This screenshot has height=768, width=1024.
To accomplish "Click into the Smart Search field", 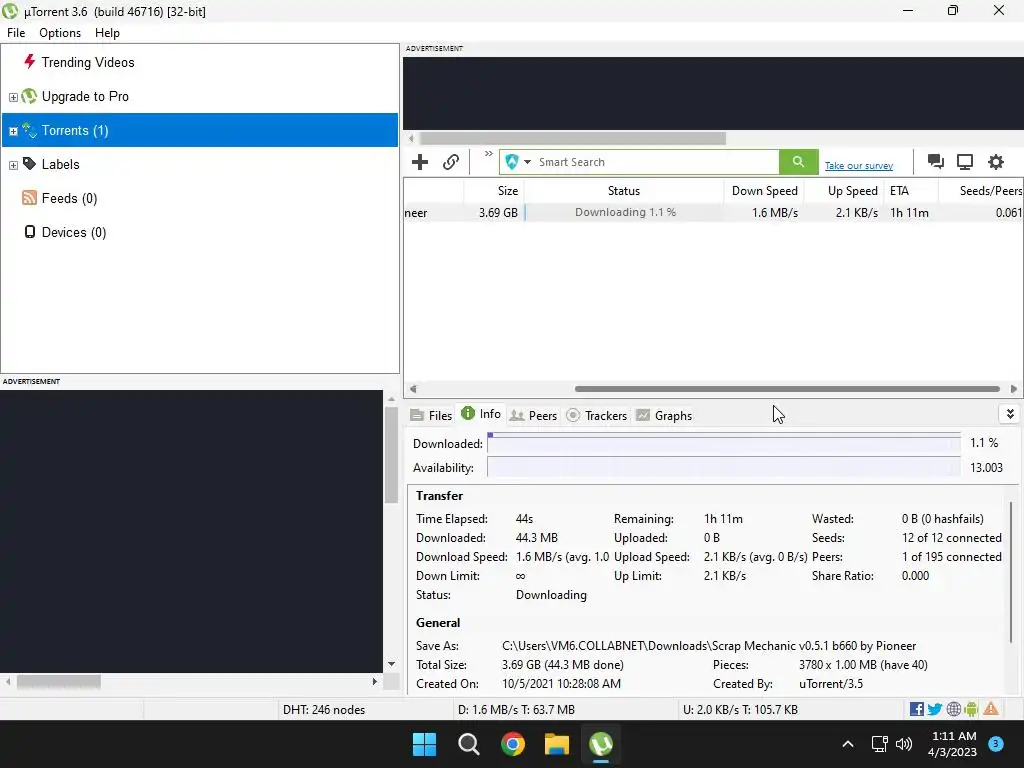I will tap(656, 162).
